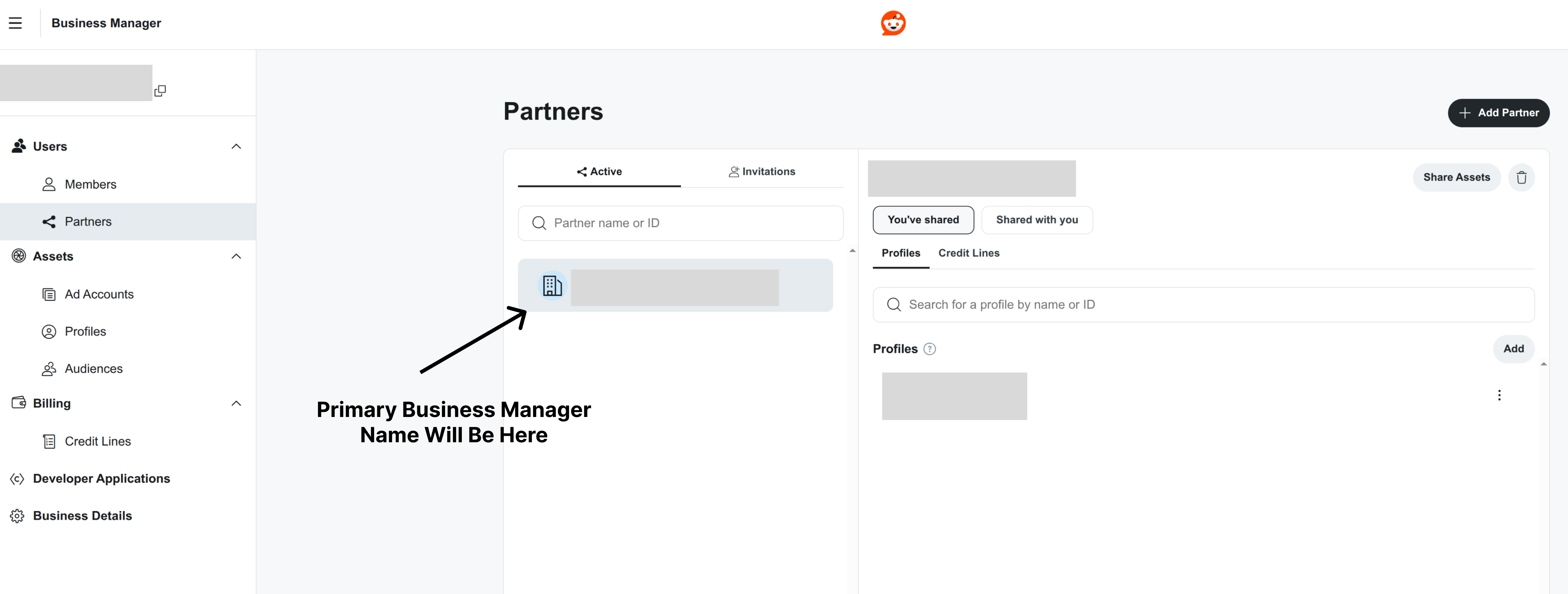The width and height of the screenshot is (1568, 594).
Task: Click the copy ID icon near business name
Action: click(160, 91)
